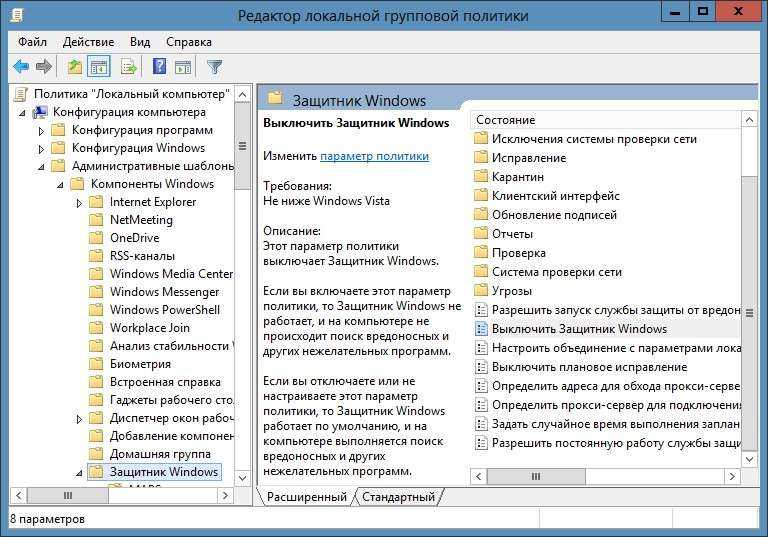Viewport: 768px width, 537px height.
Task: Click the app icon in the title bar
Action: 17,15
